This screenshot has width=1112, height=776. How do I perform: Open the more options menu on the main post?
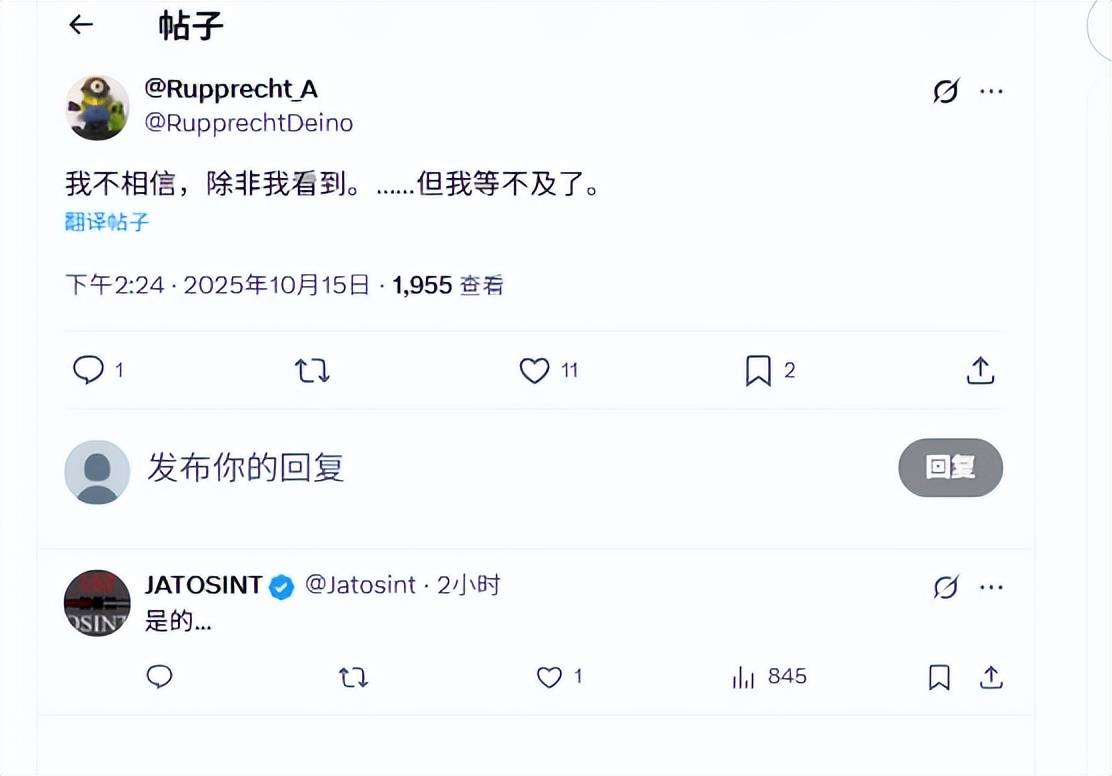point(992,91)
